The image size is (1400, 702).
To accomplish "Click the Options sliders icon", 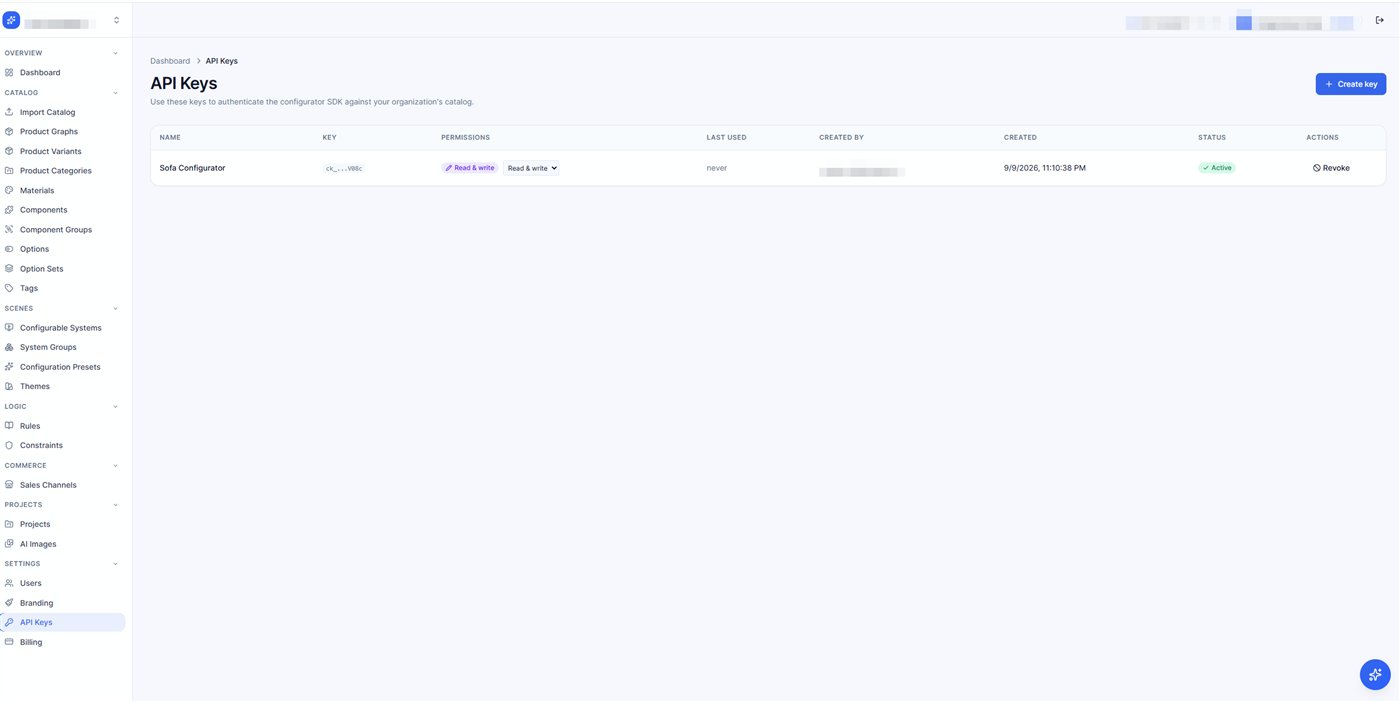I will 9,249.
